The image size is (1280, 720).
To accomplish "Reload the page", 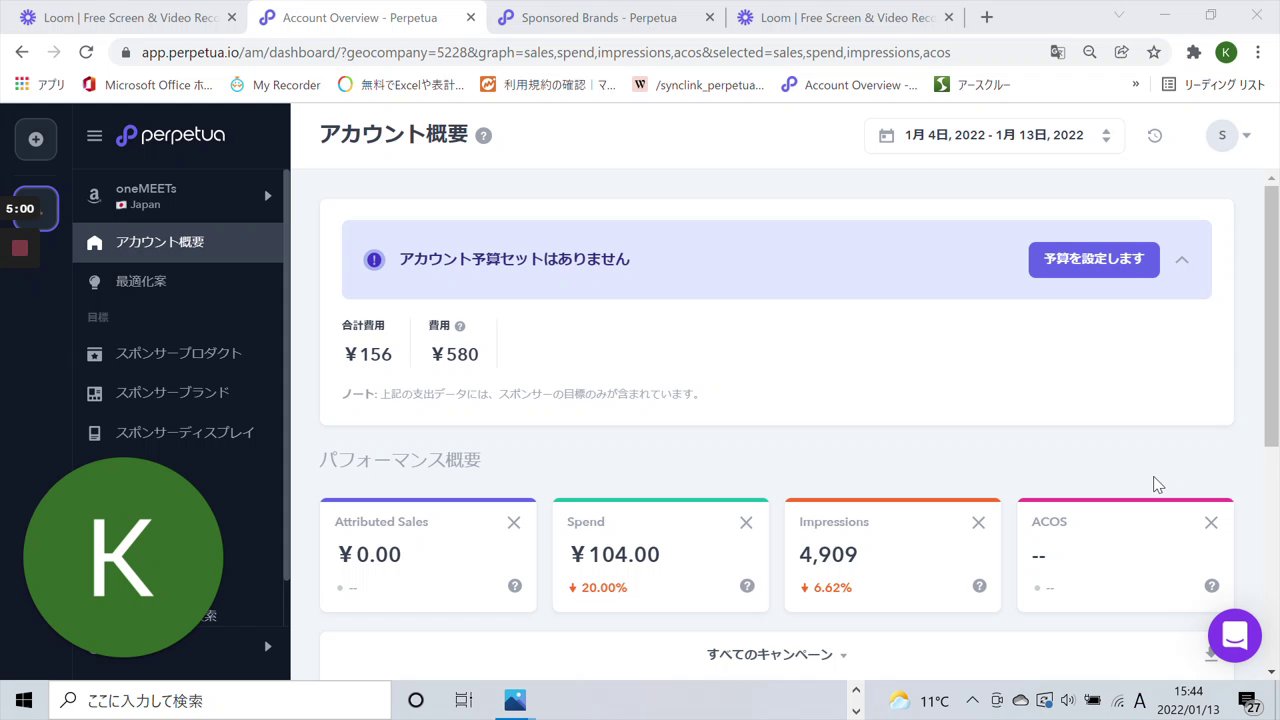I will pyautogui.click(x=86, y=52).
